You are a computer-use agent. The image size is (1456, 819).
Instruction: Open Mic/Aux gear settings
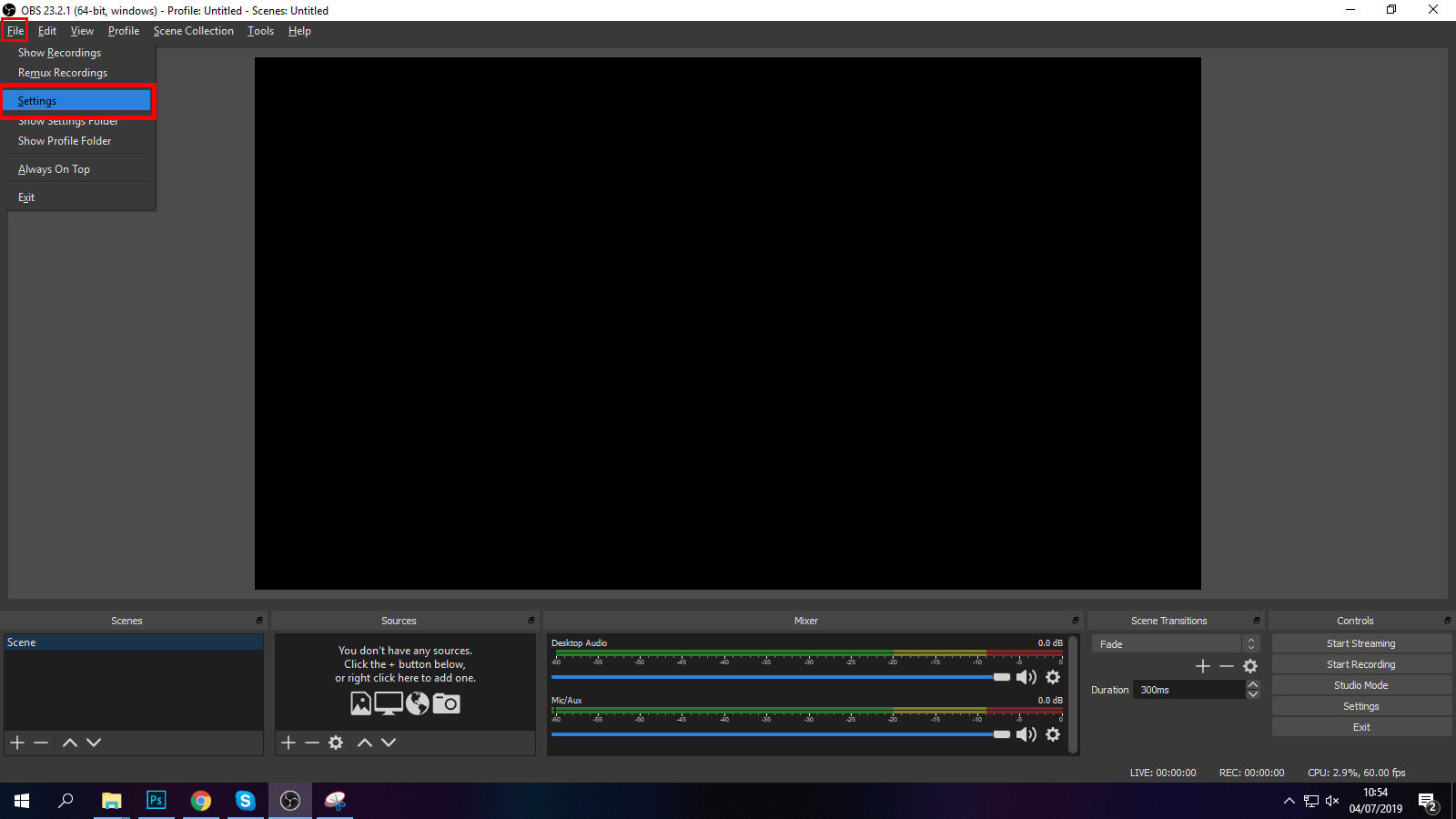point(1053,734)
